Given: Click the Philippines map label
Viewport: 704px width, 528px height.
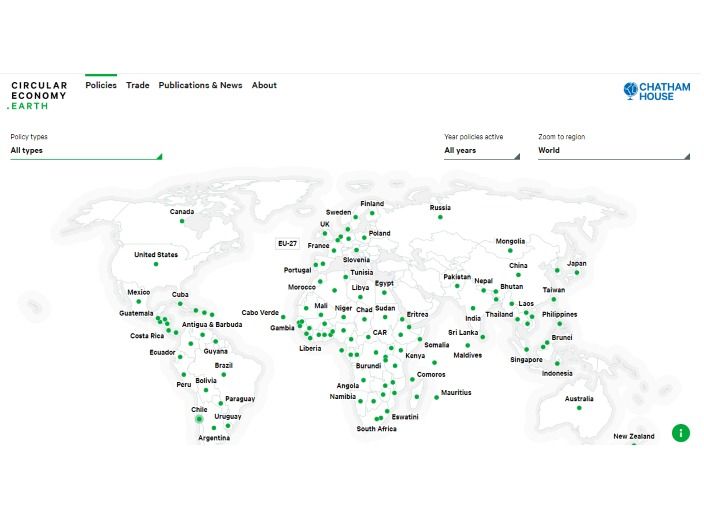Looking at the screenshot, I should [559, 314].
